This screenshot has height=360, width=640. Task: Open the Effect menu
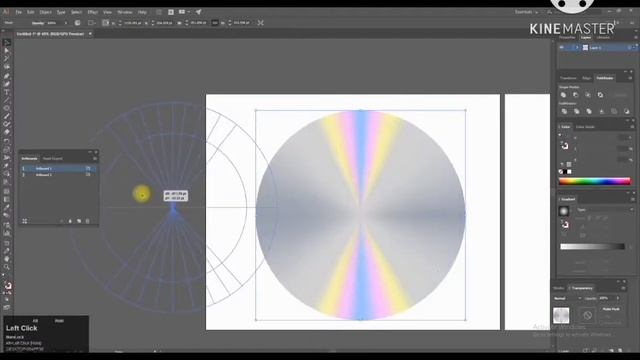[93, 12]
